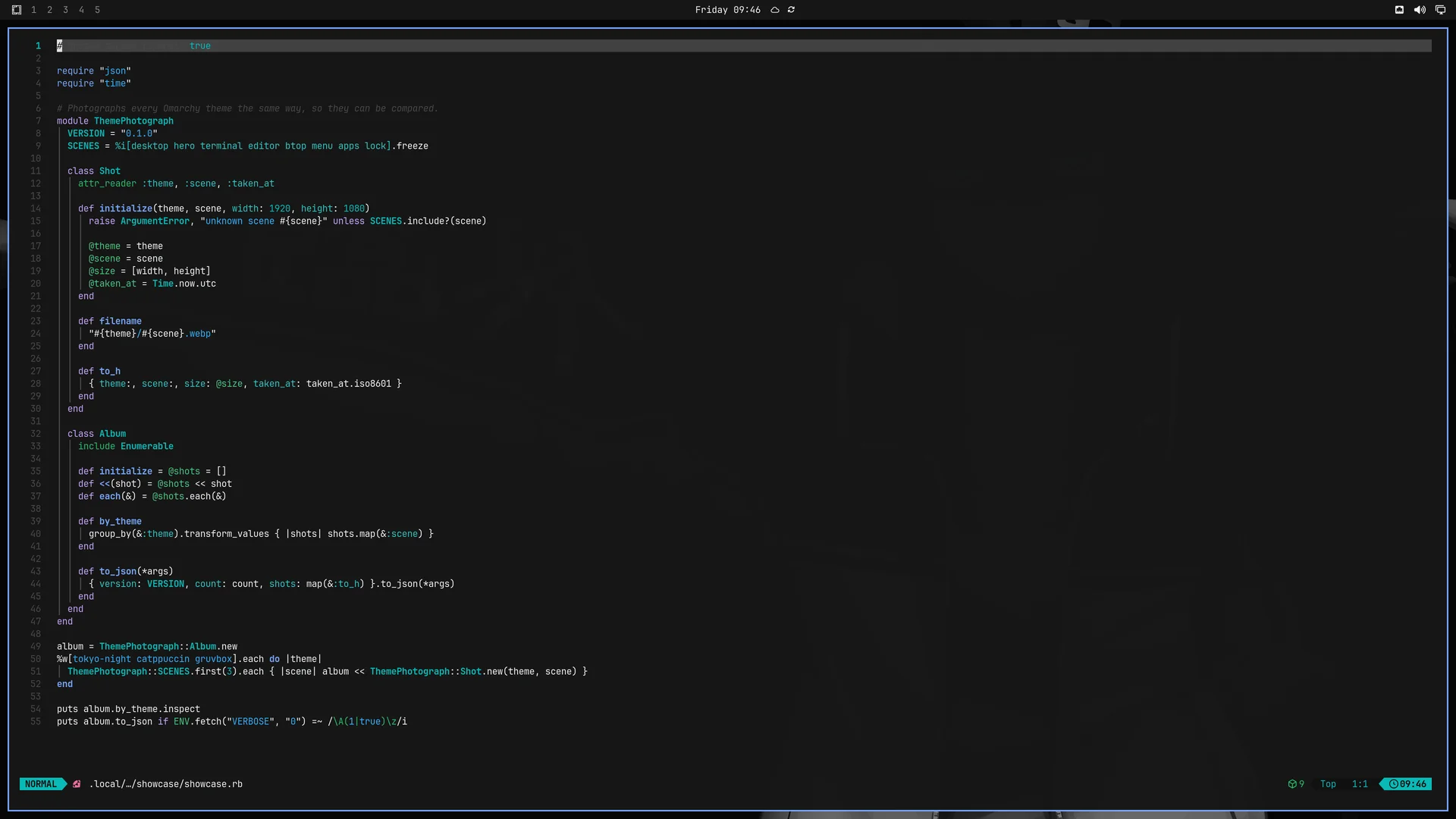Click the wired network icon in system tray
This screenshot has height=819, width=1456.
point(1399,10)
